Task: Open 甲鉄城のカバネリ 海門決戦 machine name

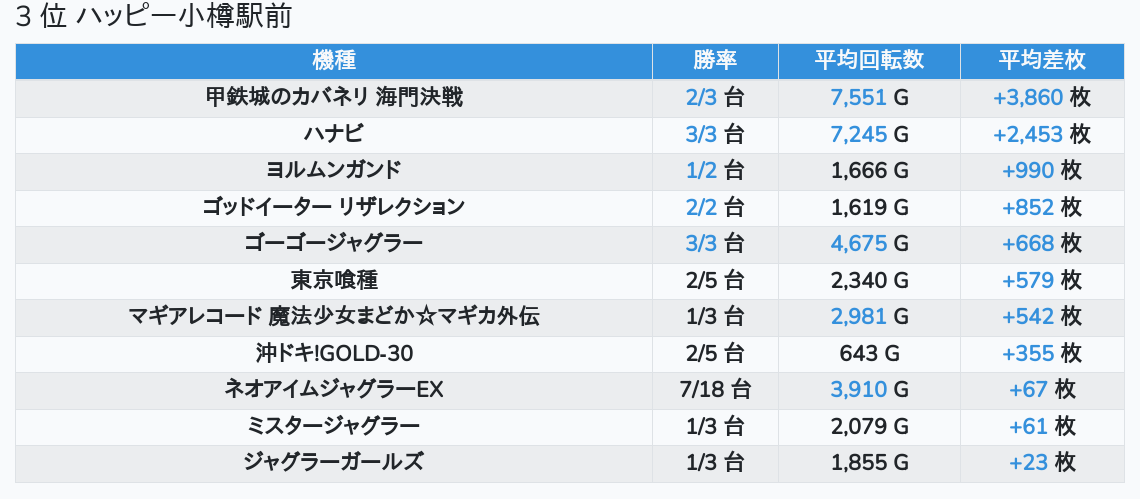Action: pos(333,97)
